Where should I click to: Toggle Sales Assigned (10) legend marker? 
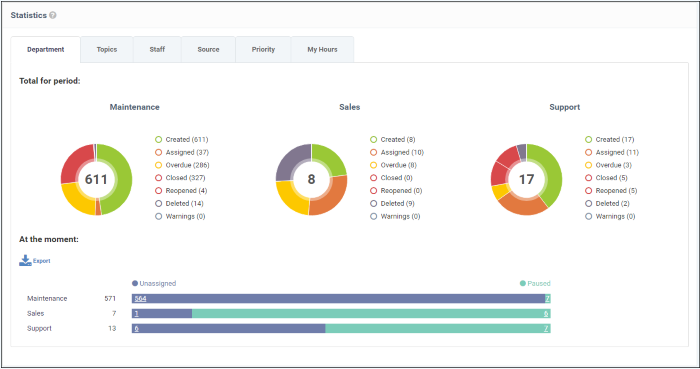[374, 153]
